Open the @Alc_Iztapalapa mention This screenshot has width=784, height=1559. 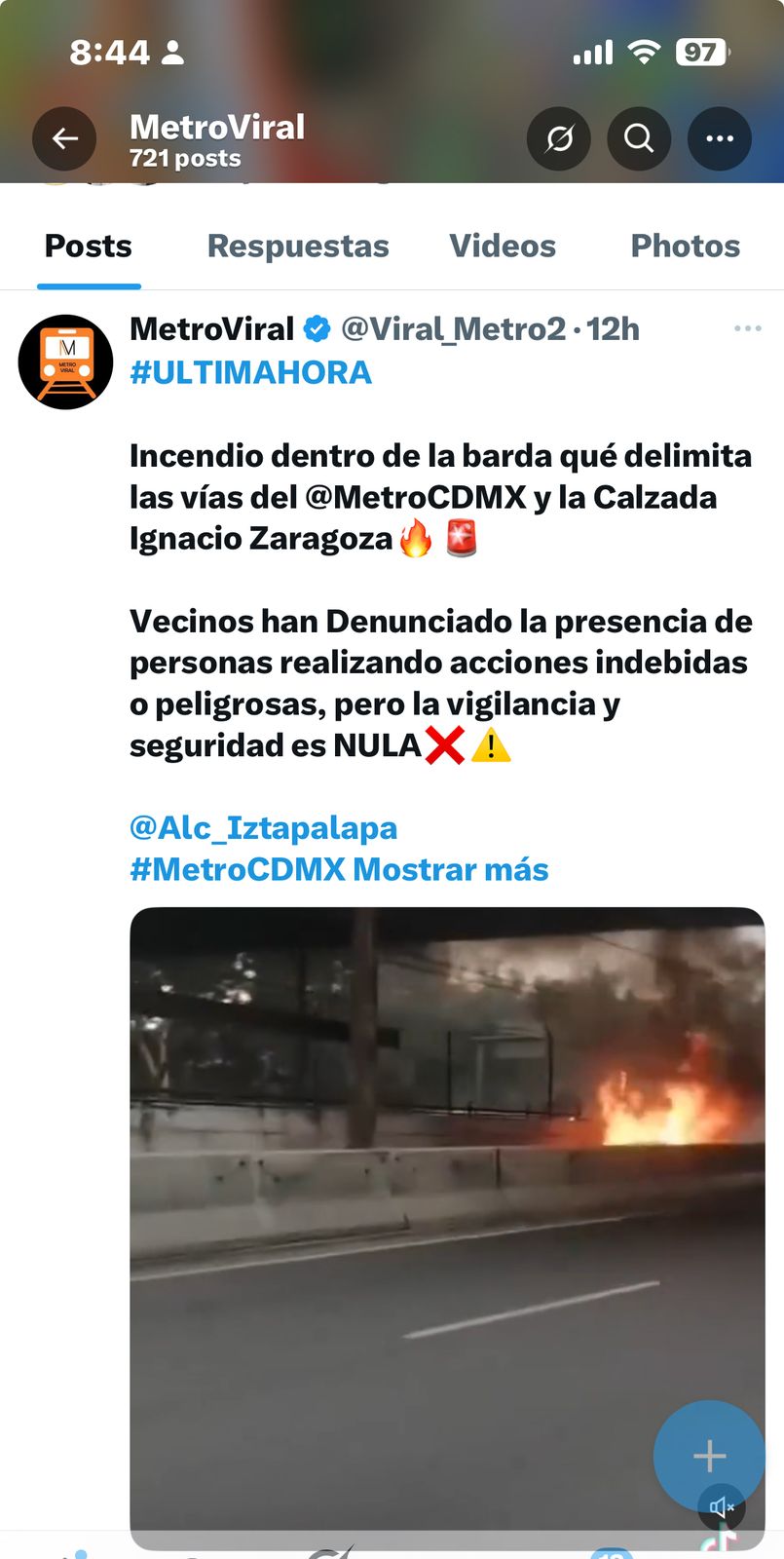coord(264,828)
